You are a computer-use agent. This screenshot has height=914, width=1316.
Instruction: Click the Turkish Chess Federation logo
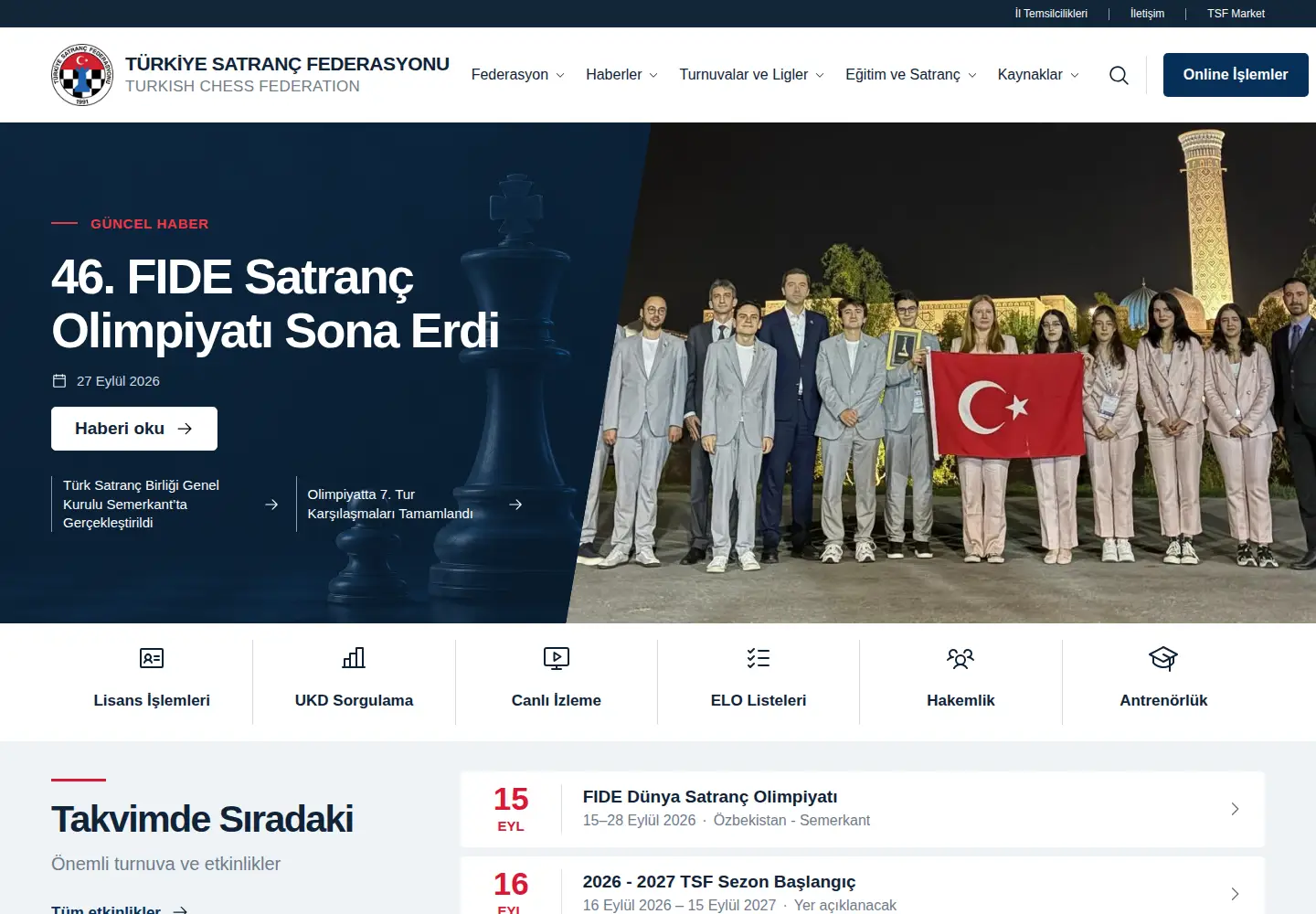click(x=82, y=75)
